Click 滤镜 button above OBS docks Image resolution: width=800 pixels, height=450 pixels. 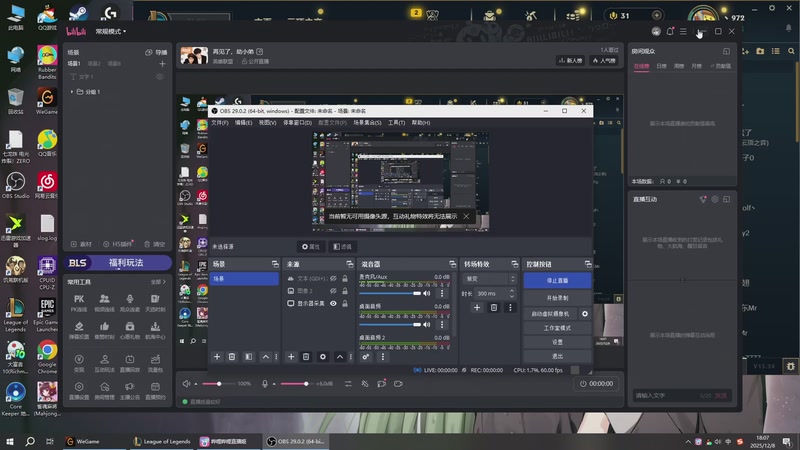point(342,247)
